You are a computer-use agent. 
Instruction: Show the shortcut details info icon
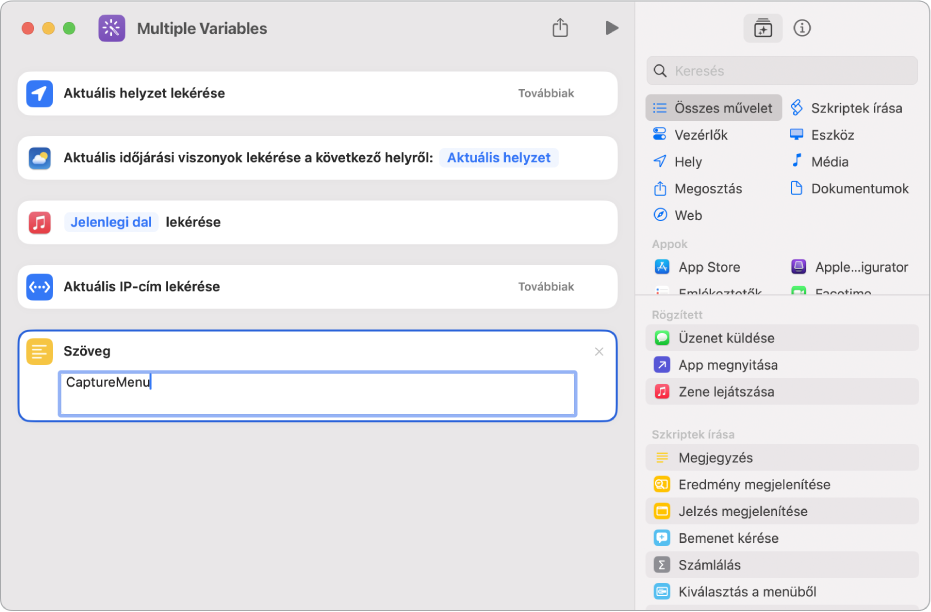[802, 28]
